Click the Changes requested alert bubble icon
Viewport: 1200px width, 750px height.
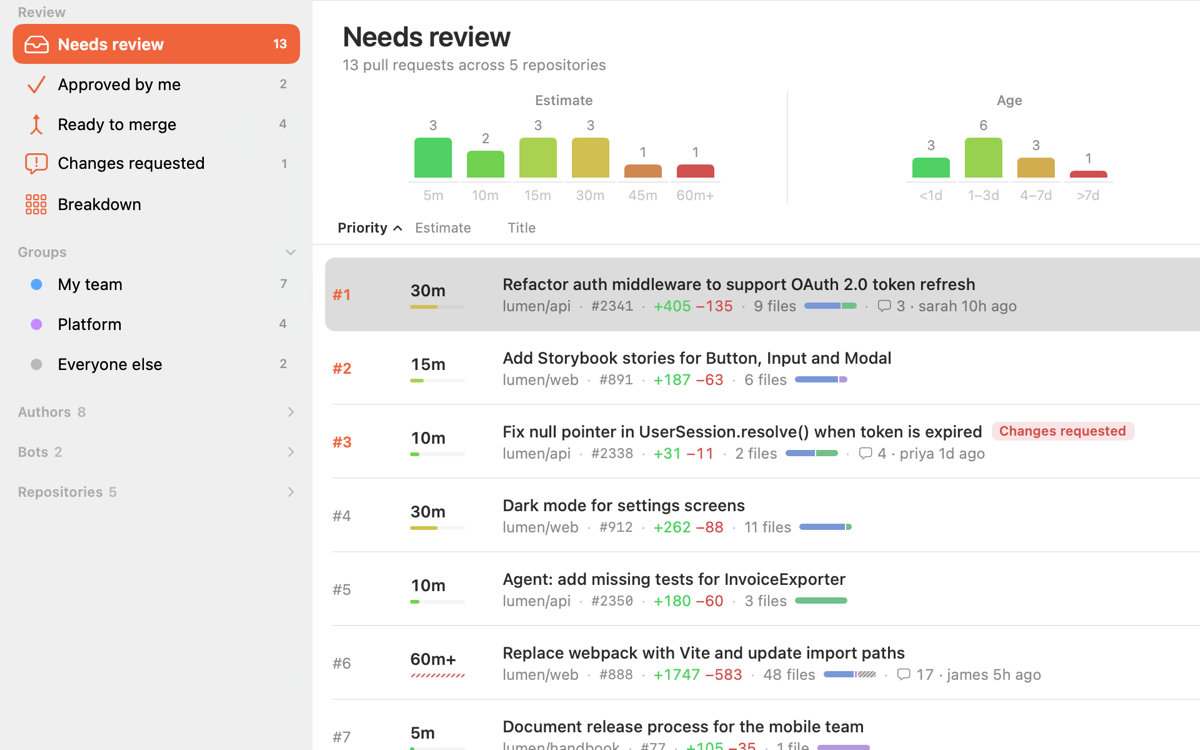[x=36, y=163]
